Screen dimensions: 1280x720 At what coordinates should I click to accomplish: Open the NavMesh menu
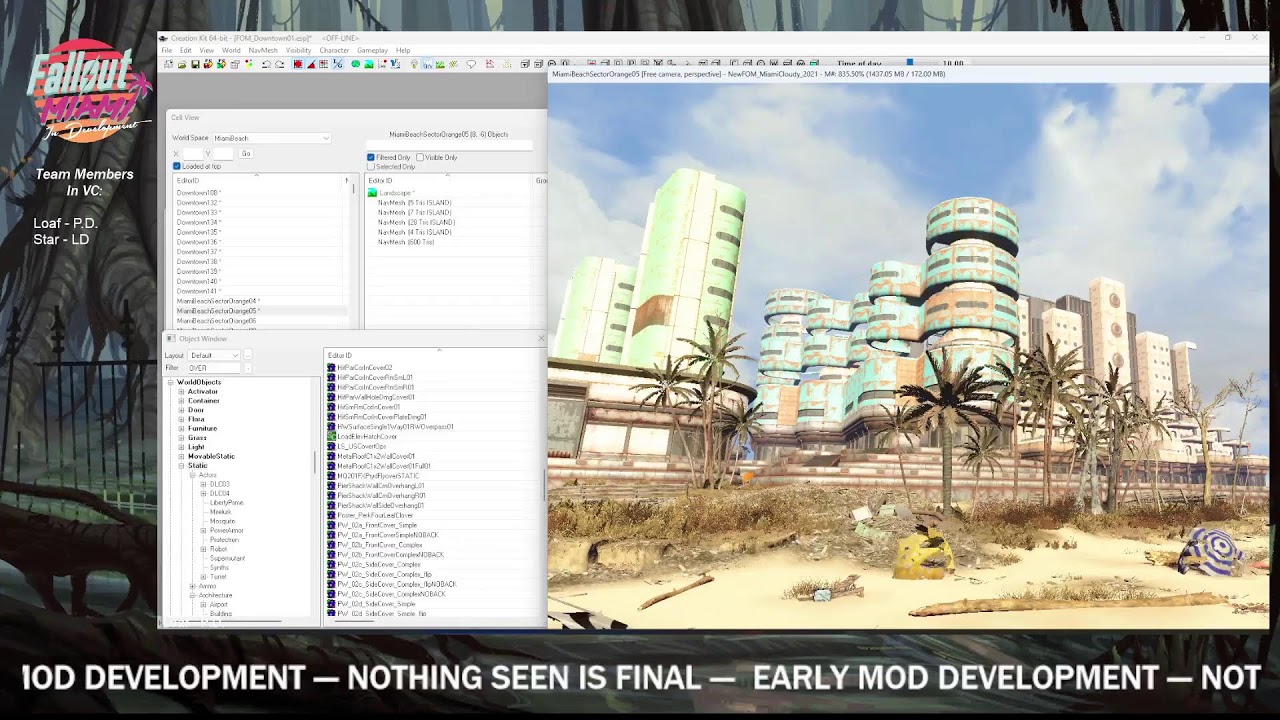point(263,50)
